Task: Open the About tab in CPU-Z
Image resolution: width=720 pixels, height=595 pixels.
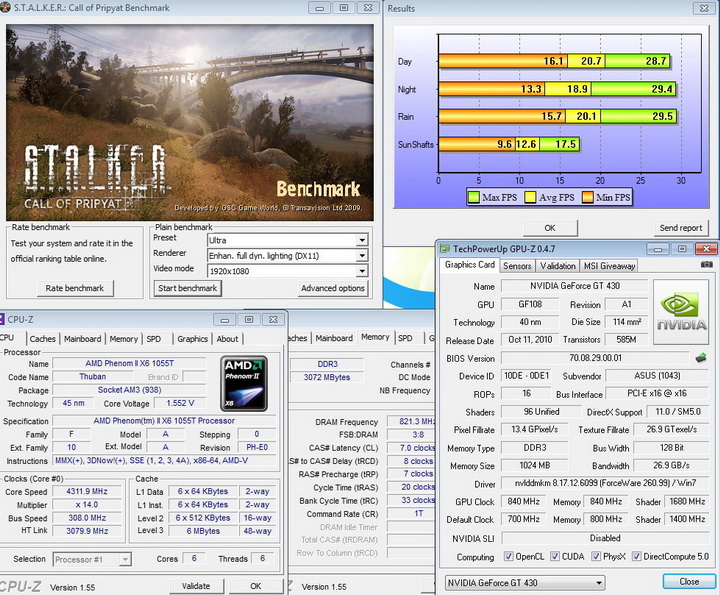Action: (x=227, y=339)
